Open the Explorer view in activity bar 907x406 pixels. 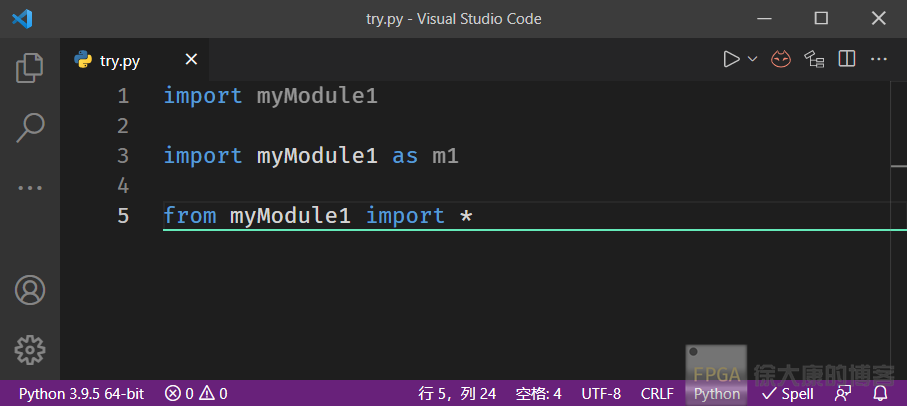[x=30, y=68]
